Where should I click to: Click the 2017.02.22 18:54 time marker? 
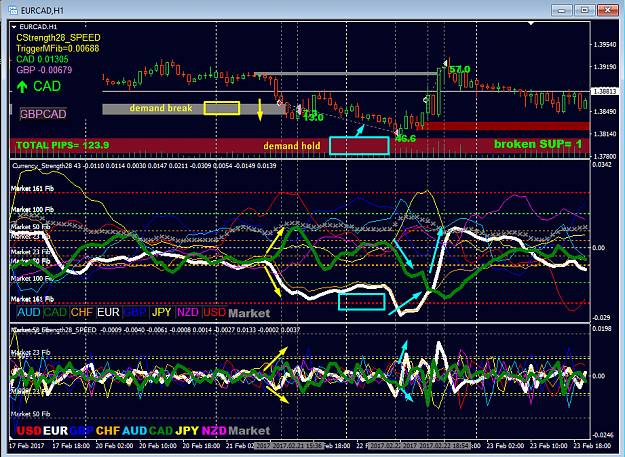pos(444,445)
